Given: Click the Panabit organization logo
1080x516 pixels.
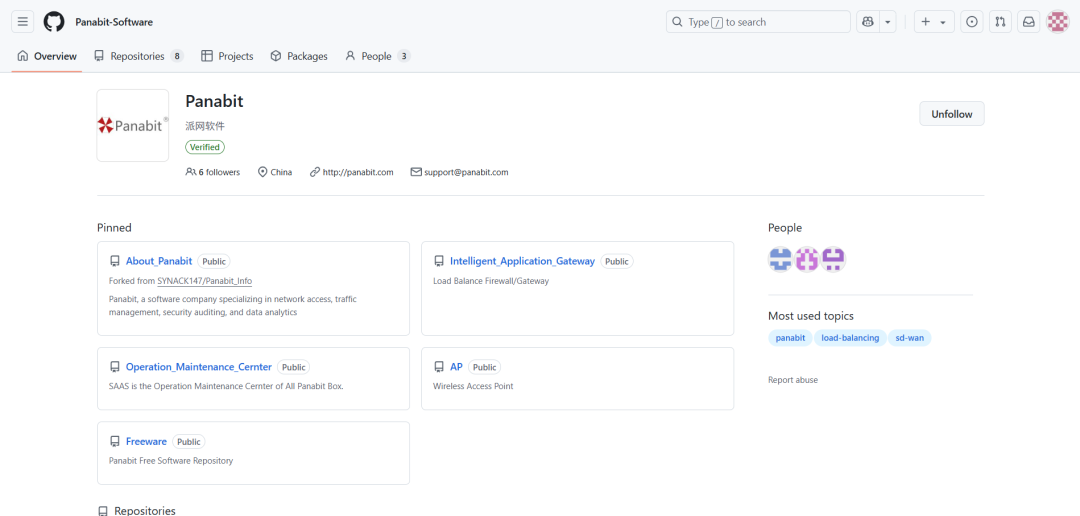Looking at the screenshot, I should [x=133, y=125].
